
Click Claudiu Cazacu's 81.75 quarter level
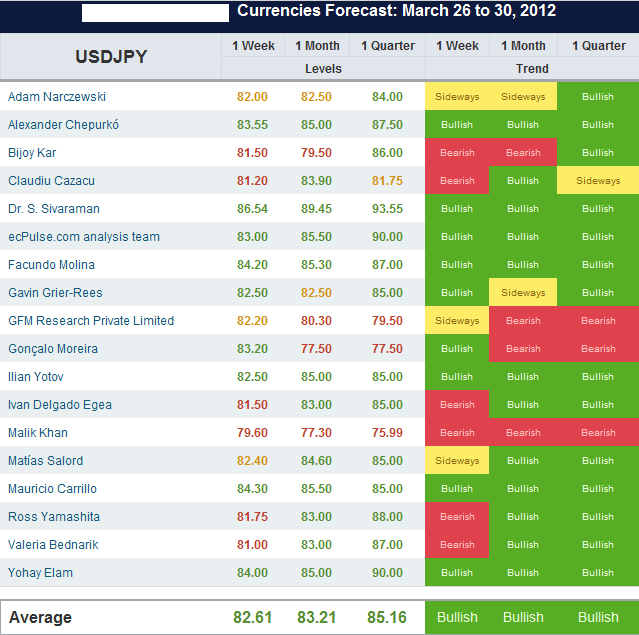tap(387, 181)
